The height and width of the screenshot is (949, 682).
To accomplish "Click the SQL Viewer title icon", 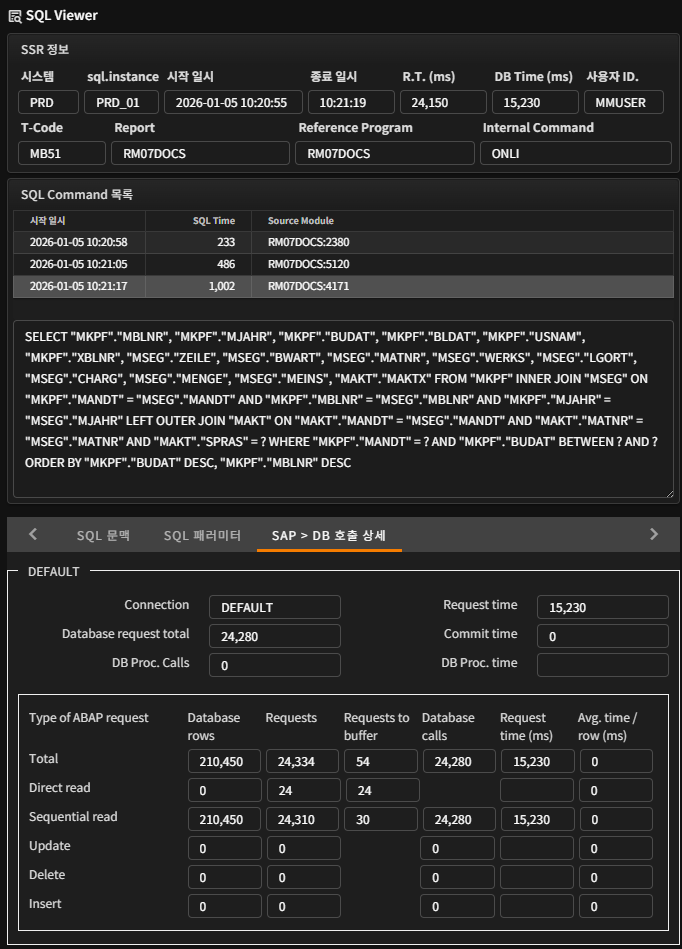I will [15, 16].
